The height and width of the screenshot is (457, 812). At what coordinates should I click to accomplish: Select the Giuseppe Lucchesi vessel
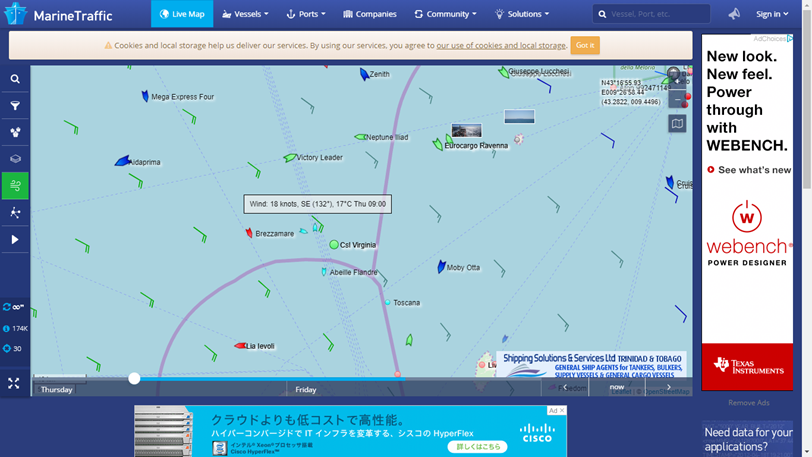pyautogui.click(x=503, y=72)
